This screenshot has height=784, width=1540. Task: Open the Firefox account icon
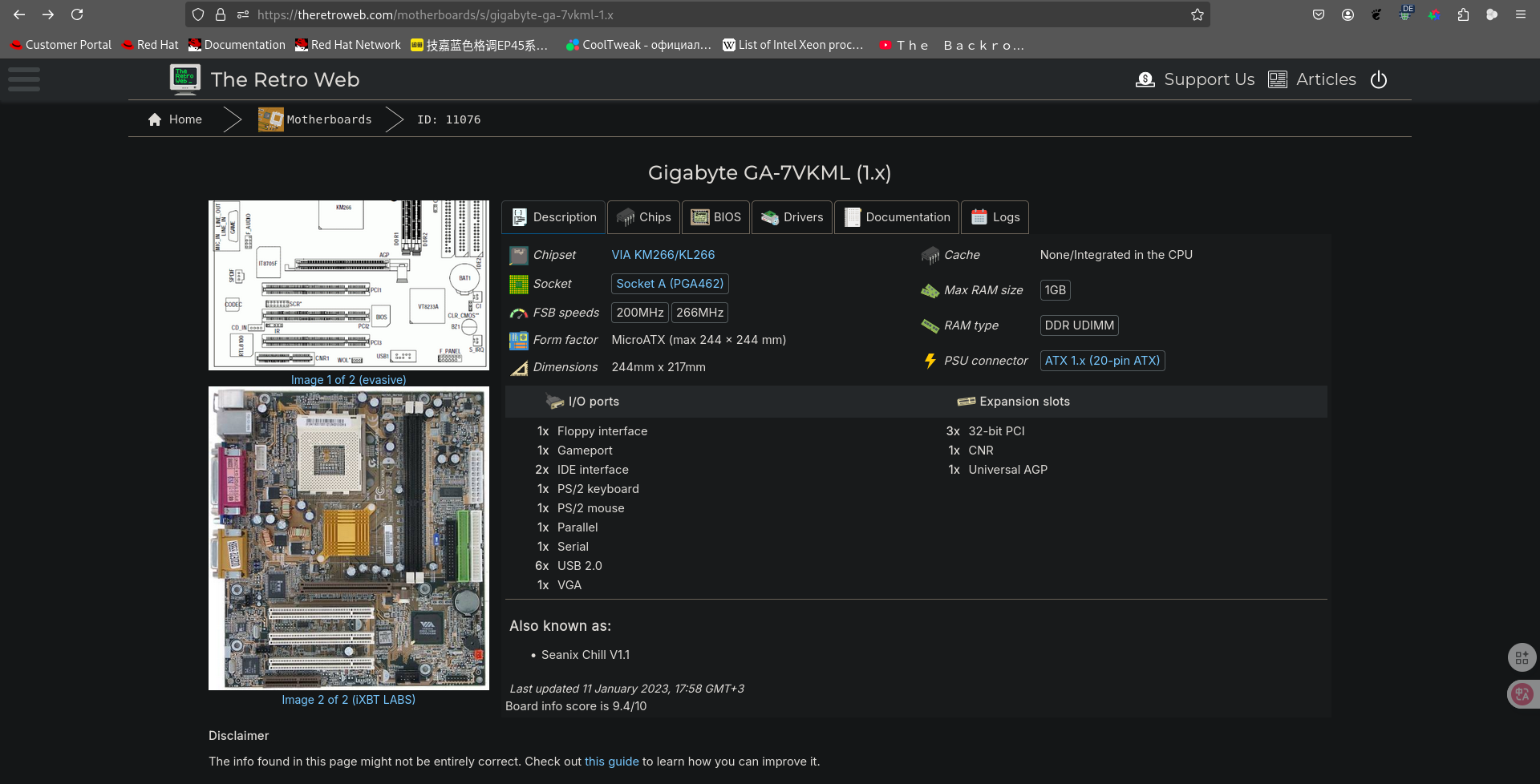click(1347, 14)
